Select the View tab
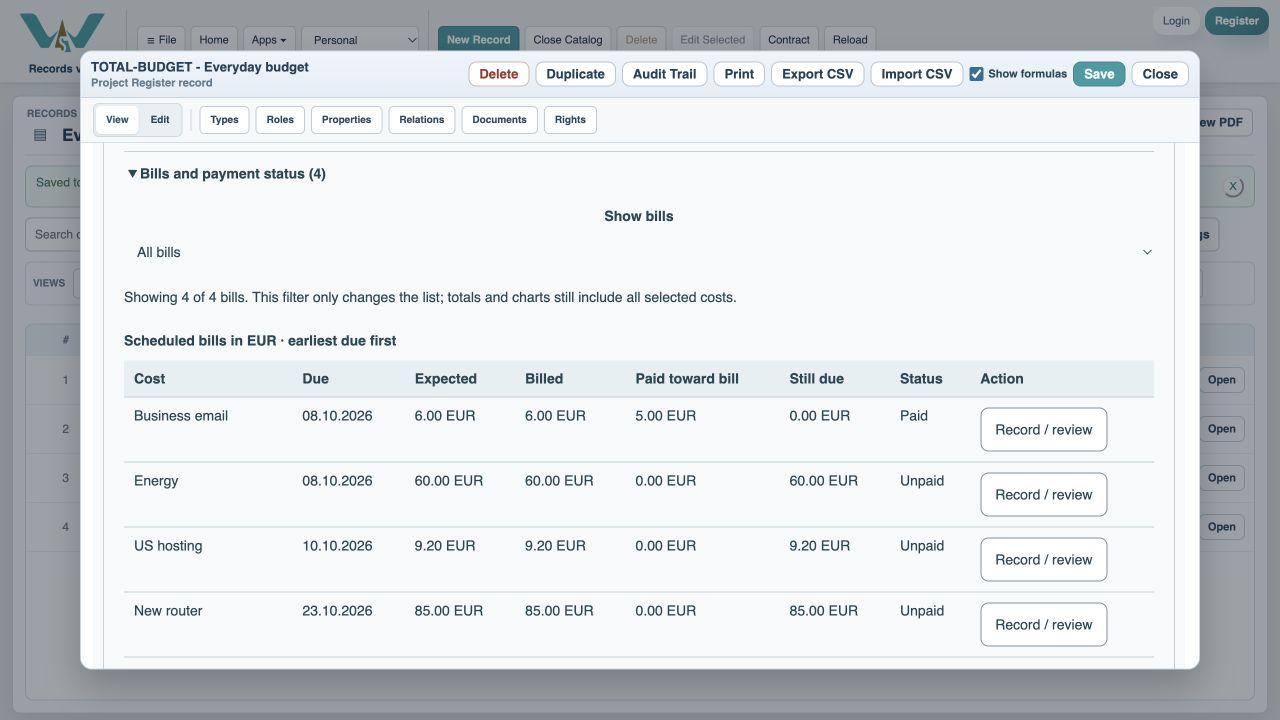This screenshot has width=1280, height=720. click(117, 120)
